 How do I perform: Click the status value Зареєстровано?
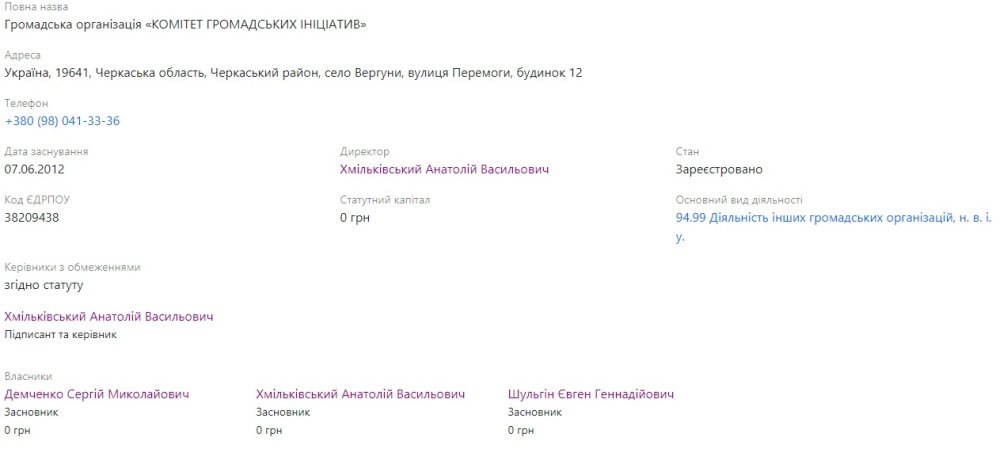(x=719, y=169)
